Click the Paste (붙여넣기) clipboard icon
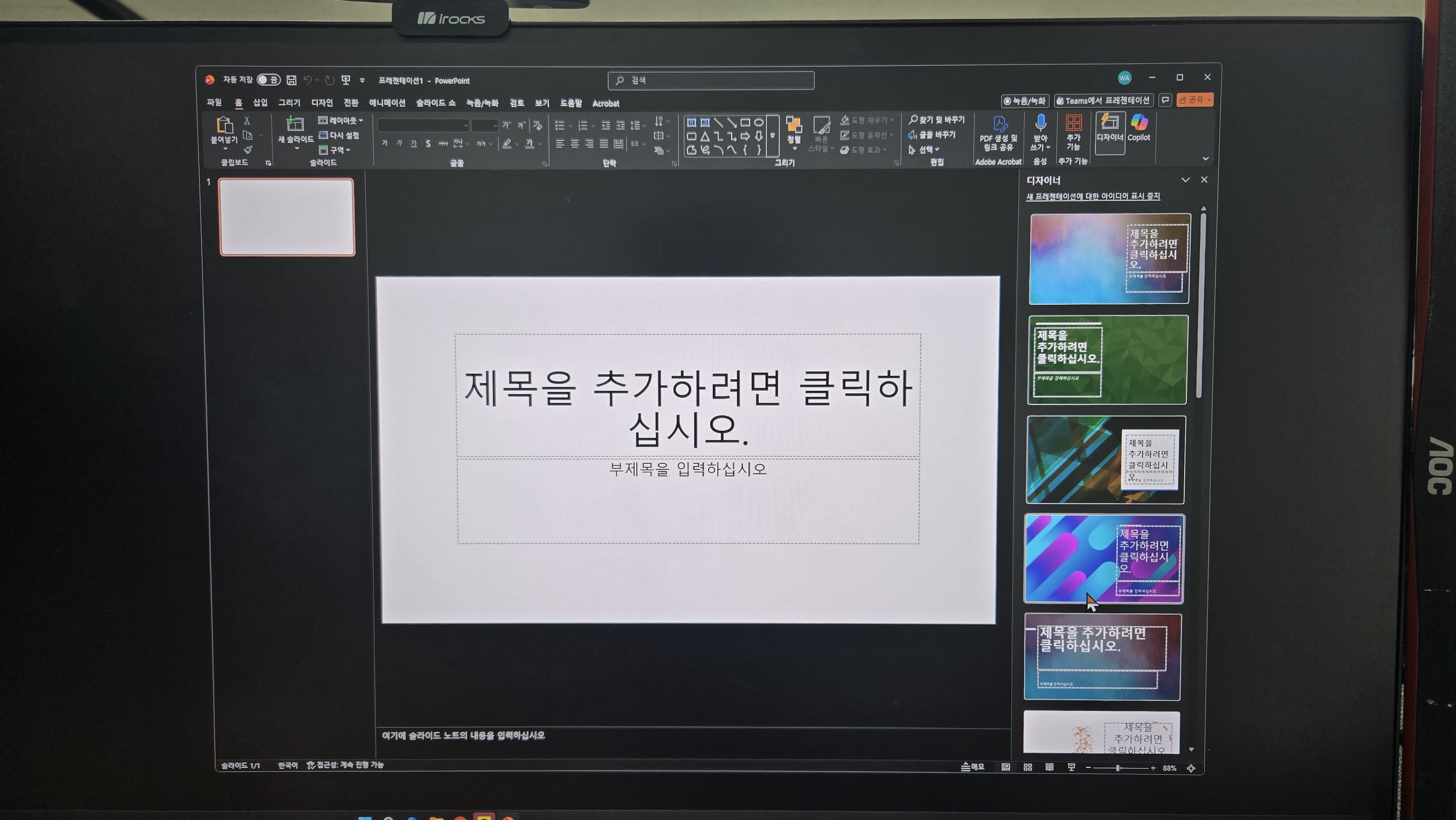The height and width of the screenshot is (820, 1456). (x=224, y=125)
